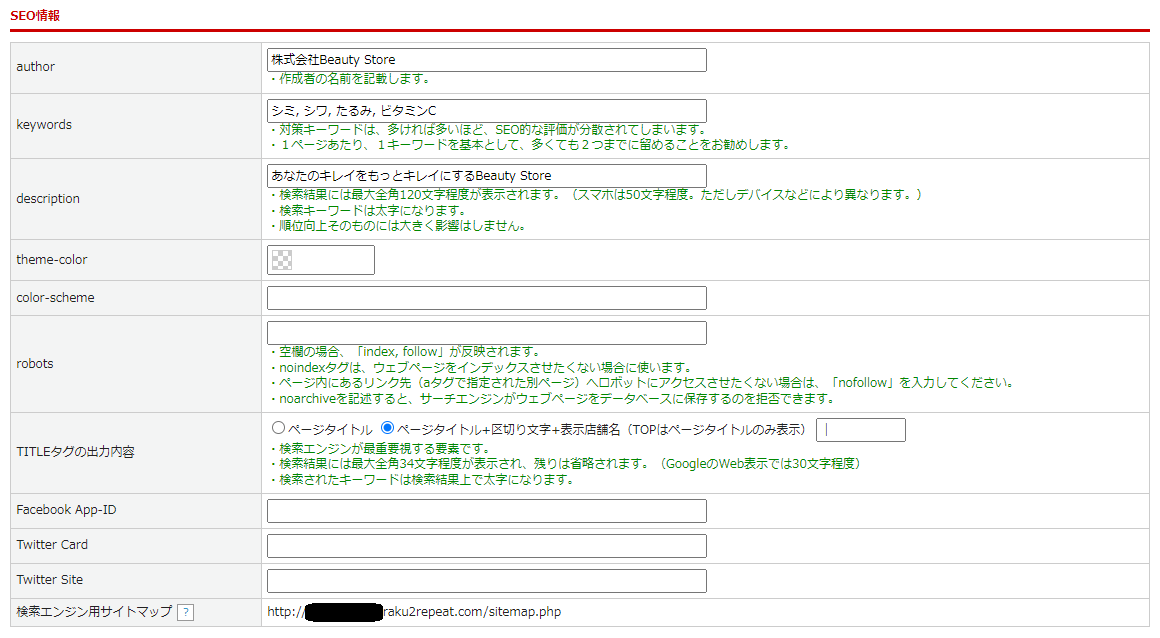Click the sitemap.php URL text
Image resolution: width=1160 pixels, height=638 pixels.
(414, 612)
